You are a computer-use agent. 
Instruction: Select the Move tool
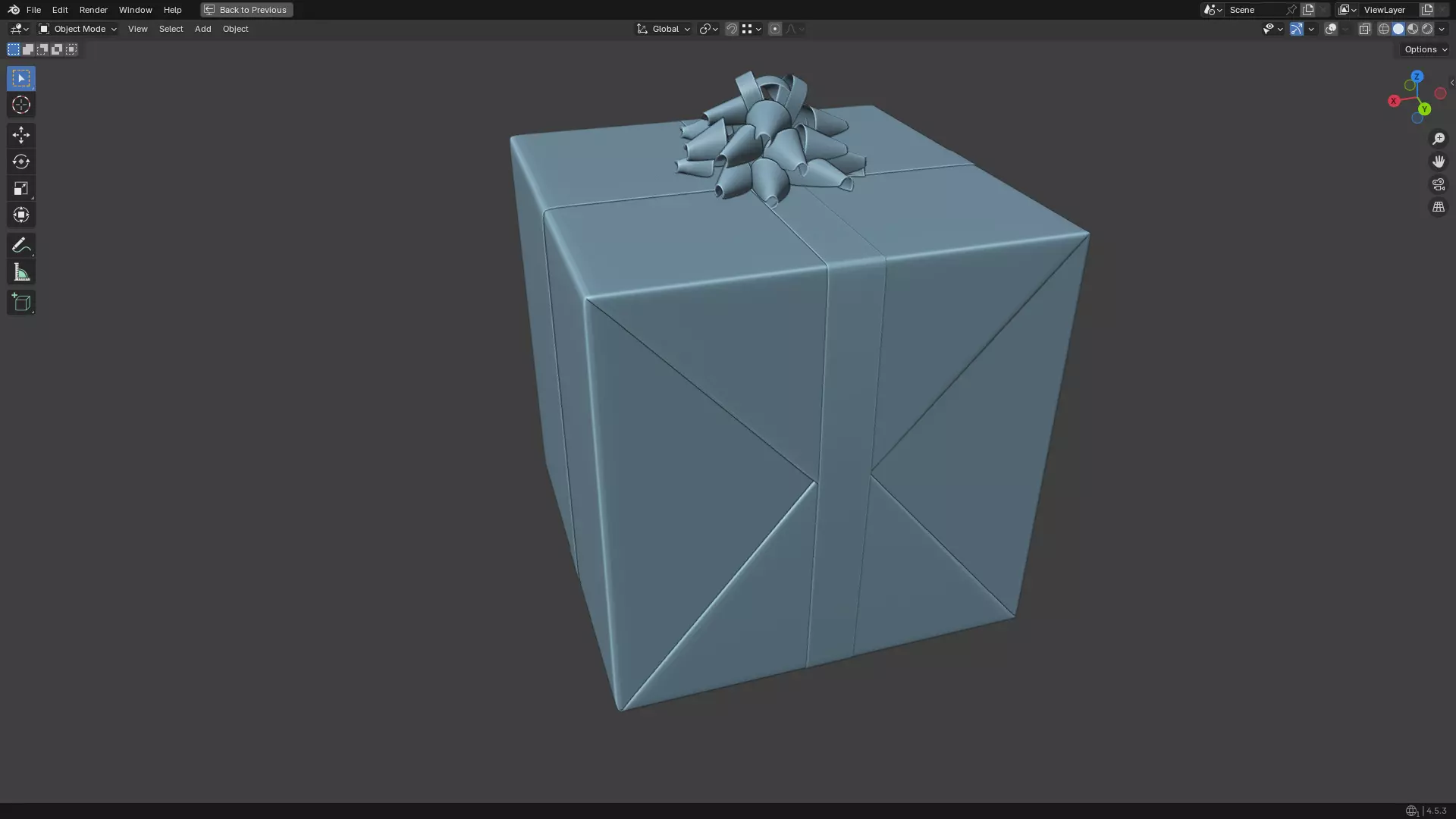tap(21, 135)
